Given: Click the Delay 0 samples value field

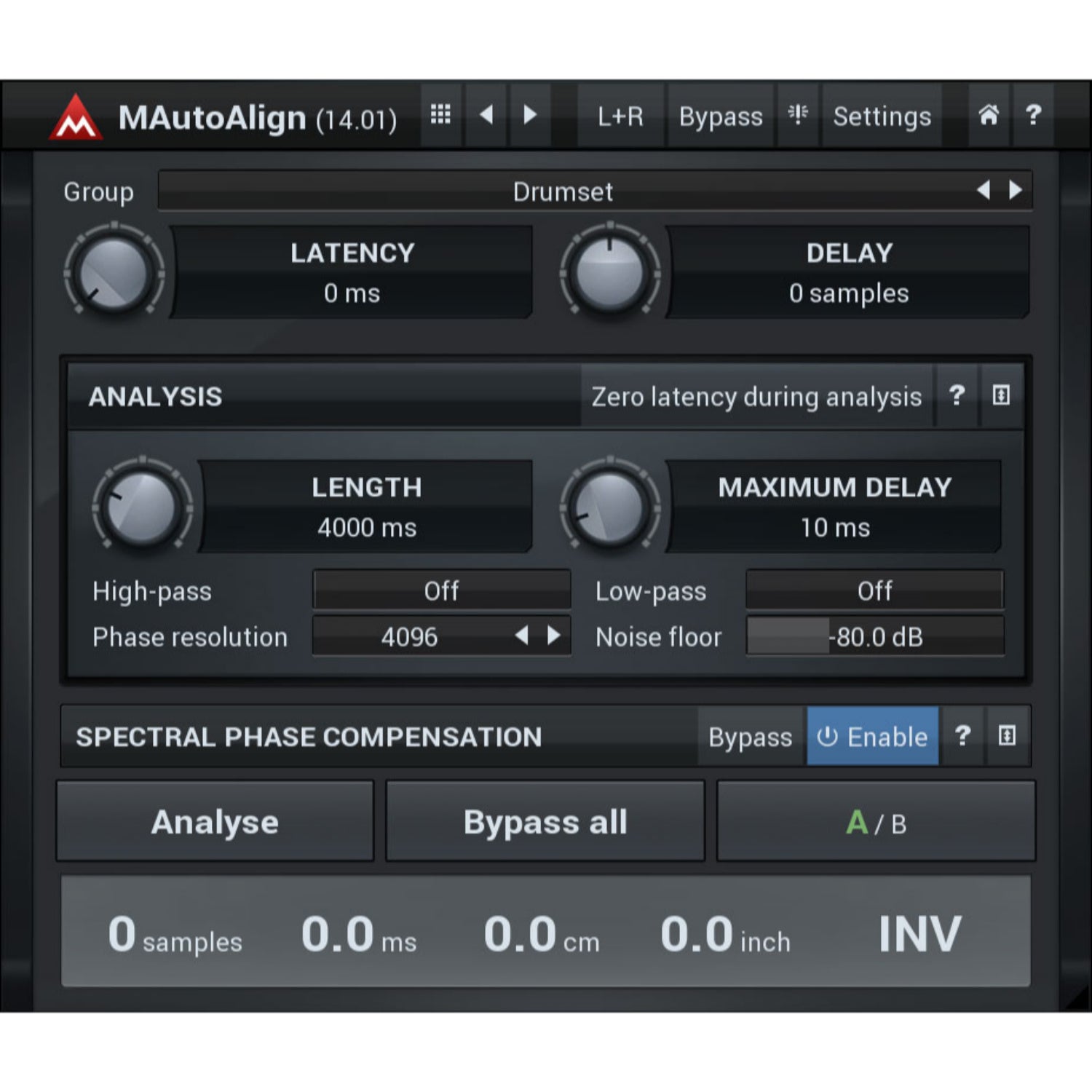Looking at the screenshot, I should tap(848, 272).
